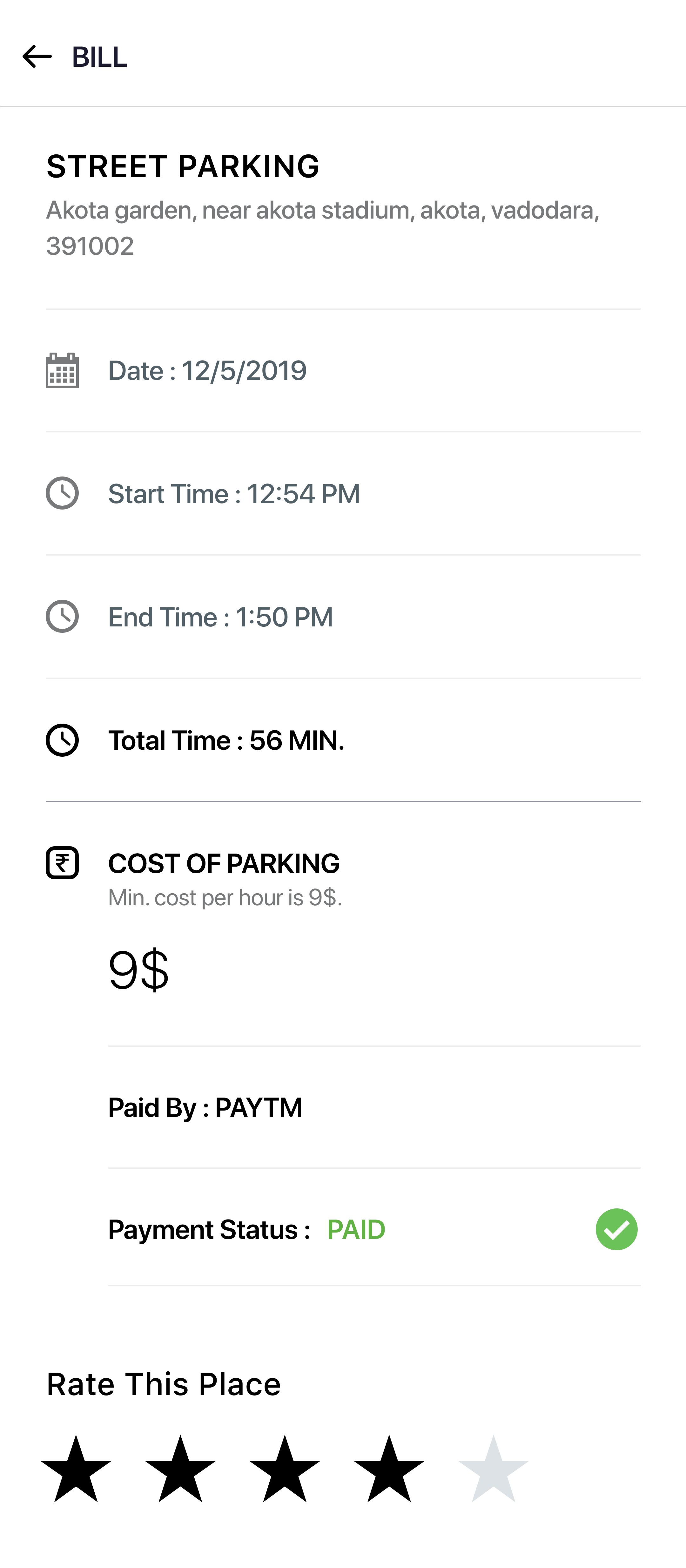Click the clock icon next to End Time
Viewport: 686px width, 1568px height.
62,616
